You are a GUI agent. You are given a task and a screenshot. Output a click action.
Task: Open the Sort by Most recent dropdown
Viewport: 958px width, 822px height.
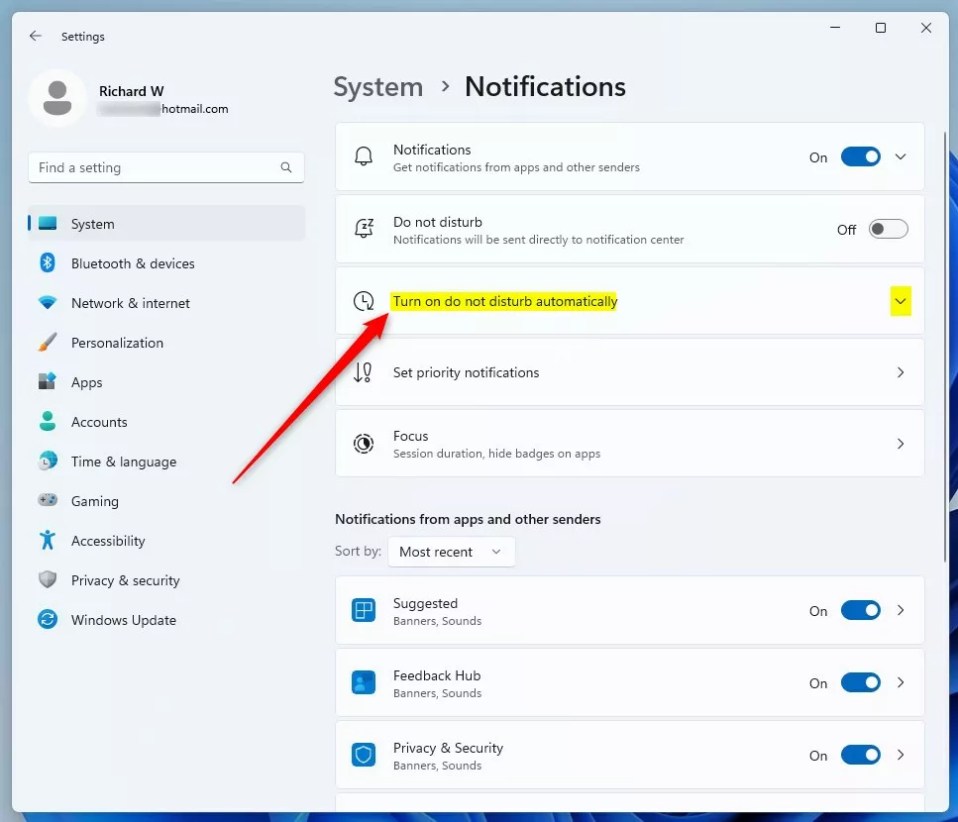coord(451,551)
